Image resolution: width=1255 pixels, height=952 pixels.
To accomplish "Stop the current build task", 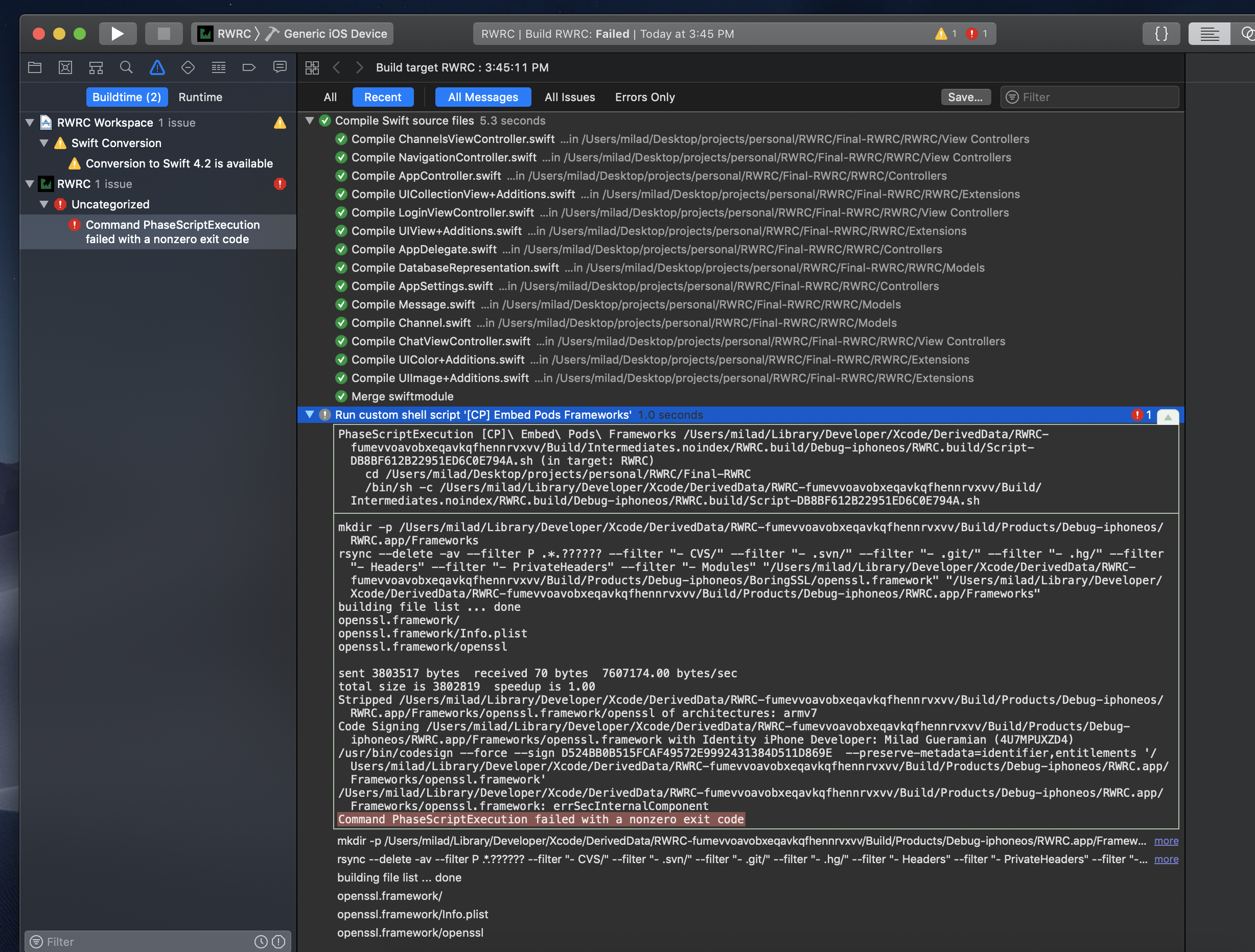I will (164, 34).
